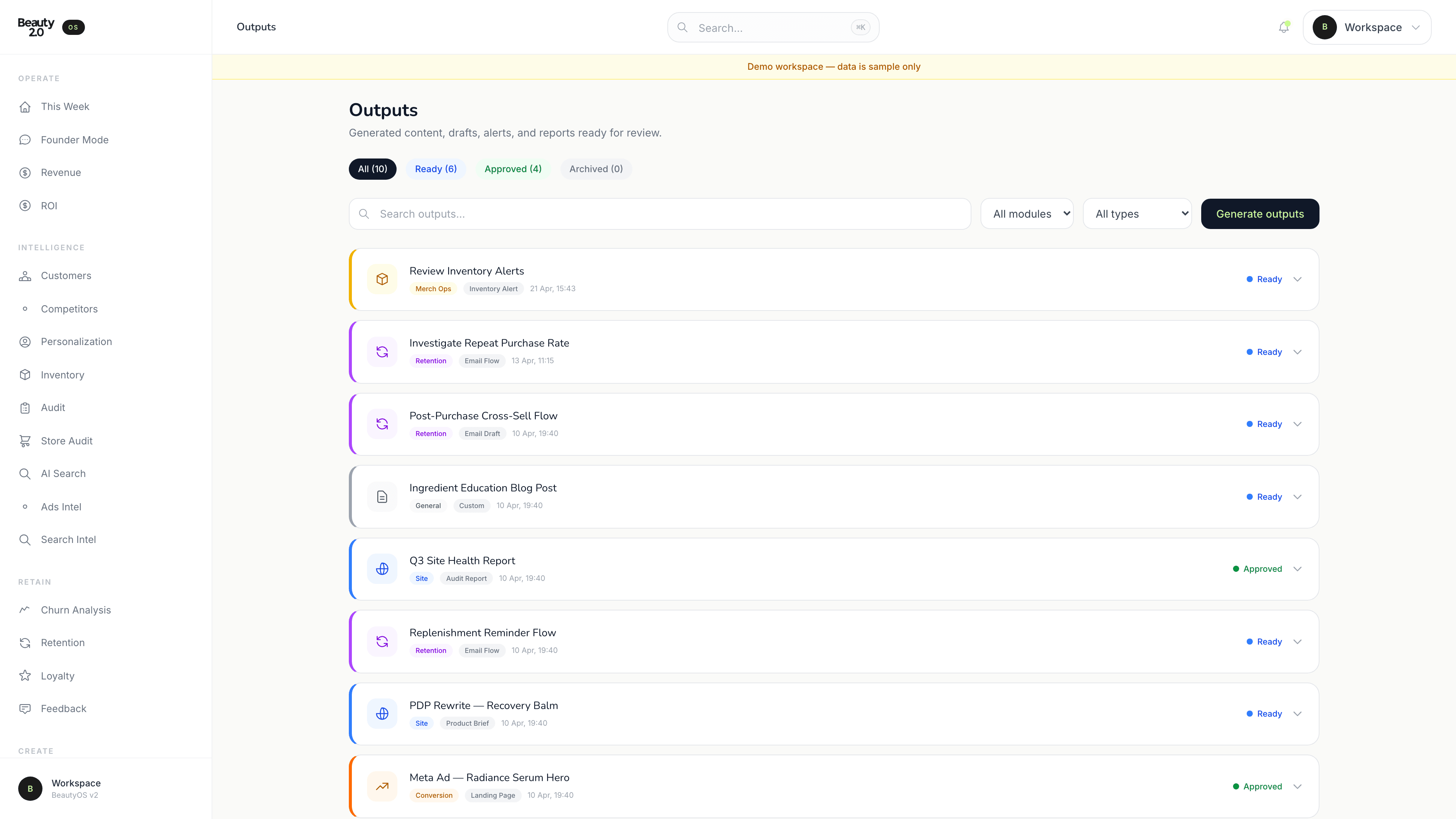The image size is (1456, 819).
Task: Click the globe icon on Q3 Site Health Report
Action: coord(382,569)
